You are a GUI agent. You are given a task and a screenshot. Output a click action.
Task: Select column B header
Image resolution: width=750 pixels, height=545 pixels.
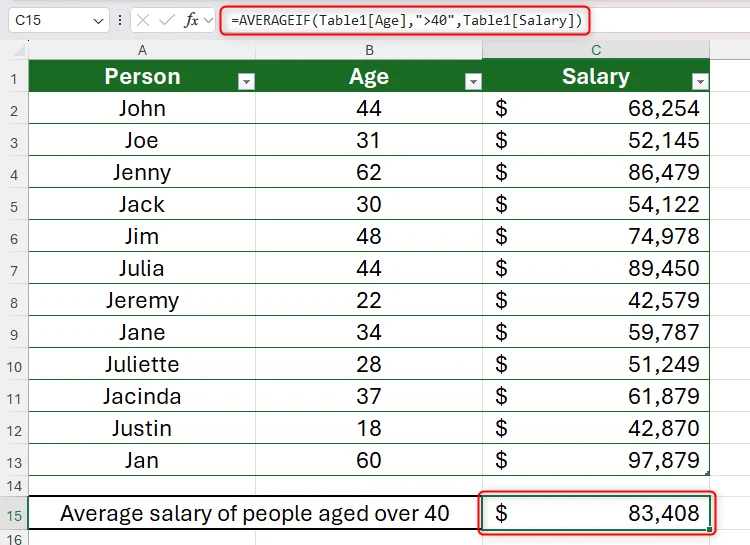coord(369,50)
